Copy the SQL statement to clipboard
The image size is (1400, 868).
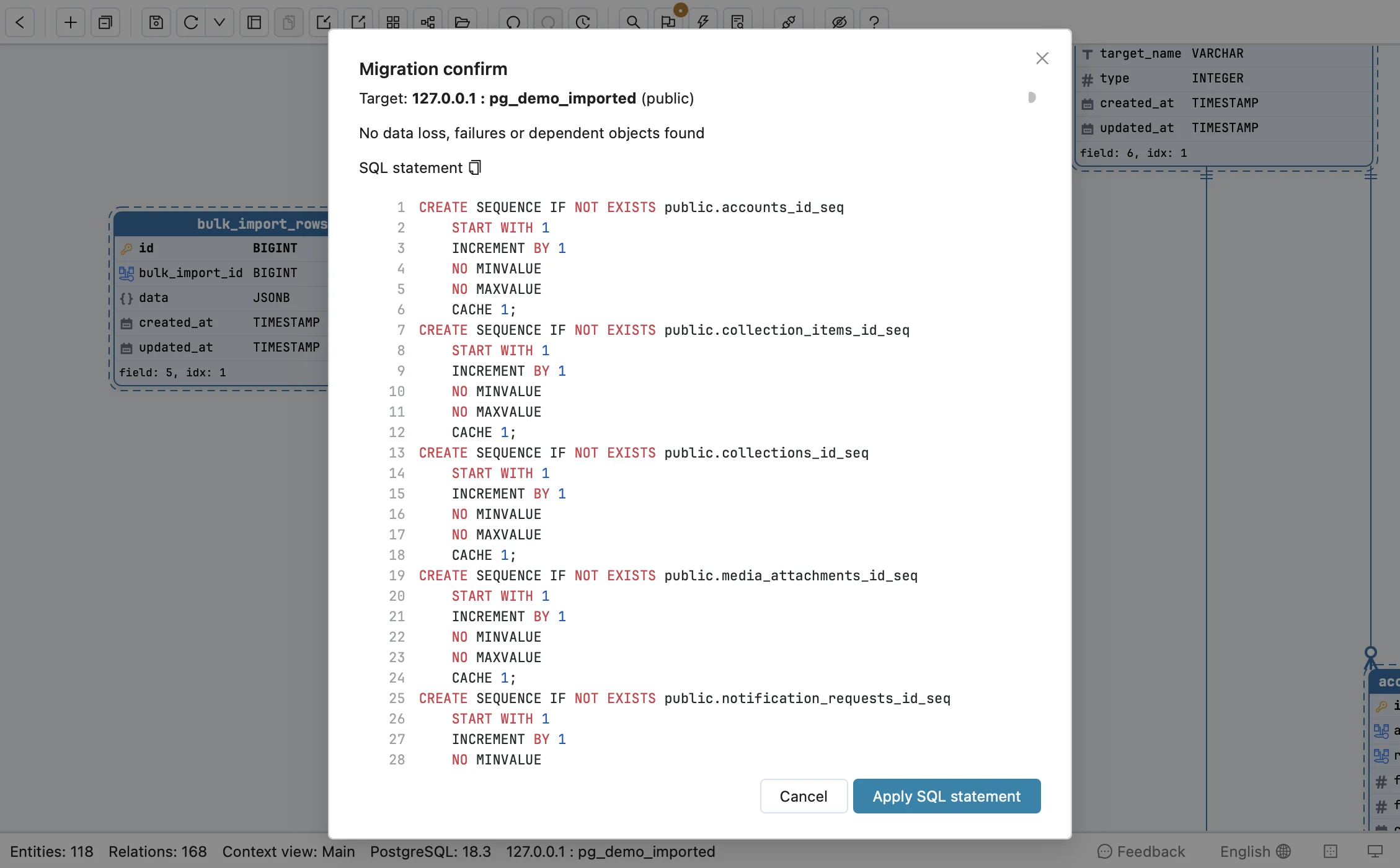coord(475,167)
